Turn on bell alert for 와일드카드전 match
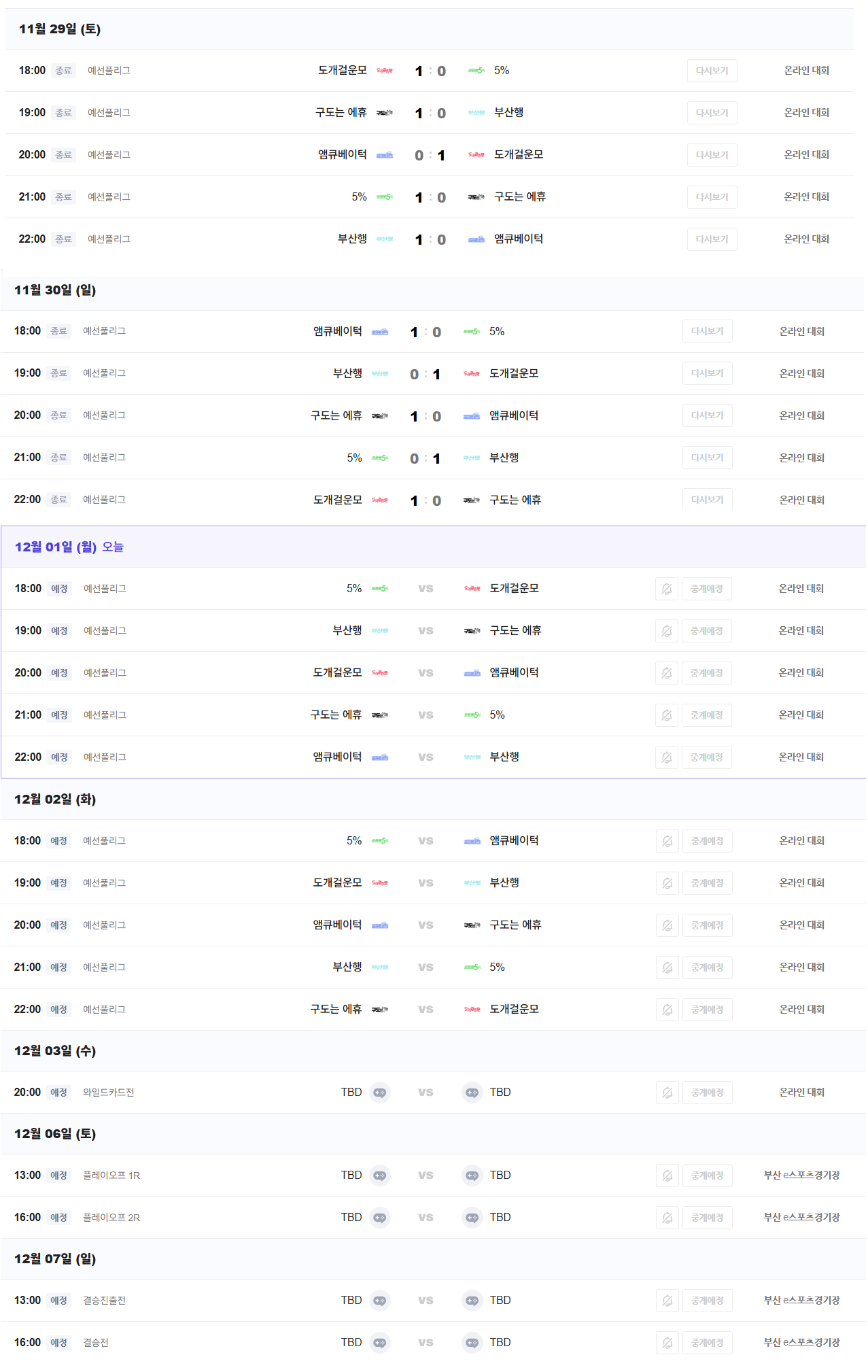The width and height of the screenshot is (868, 1372). click(x=667, y=1093)
